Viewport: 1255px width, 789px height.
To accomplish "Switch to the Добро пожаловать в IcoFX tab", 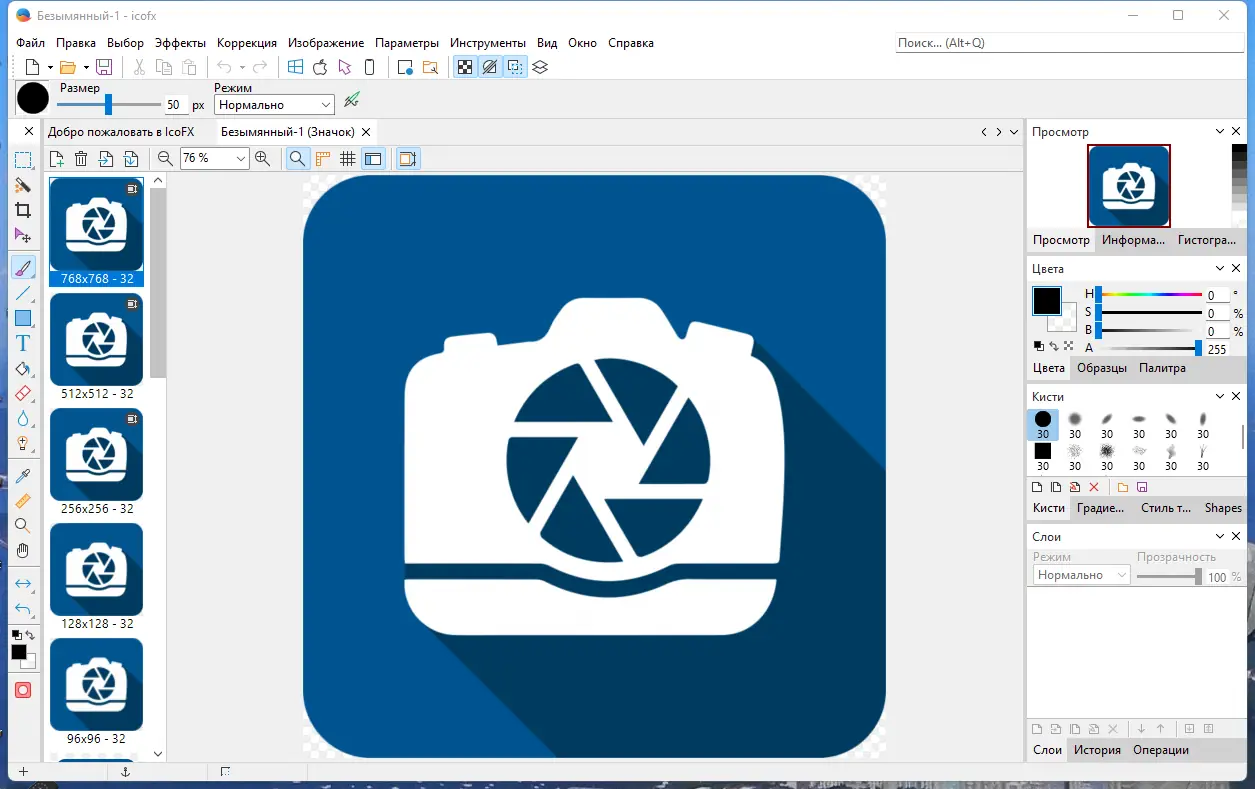I will [120, 132].
